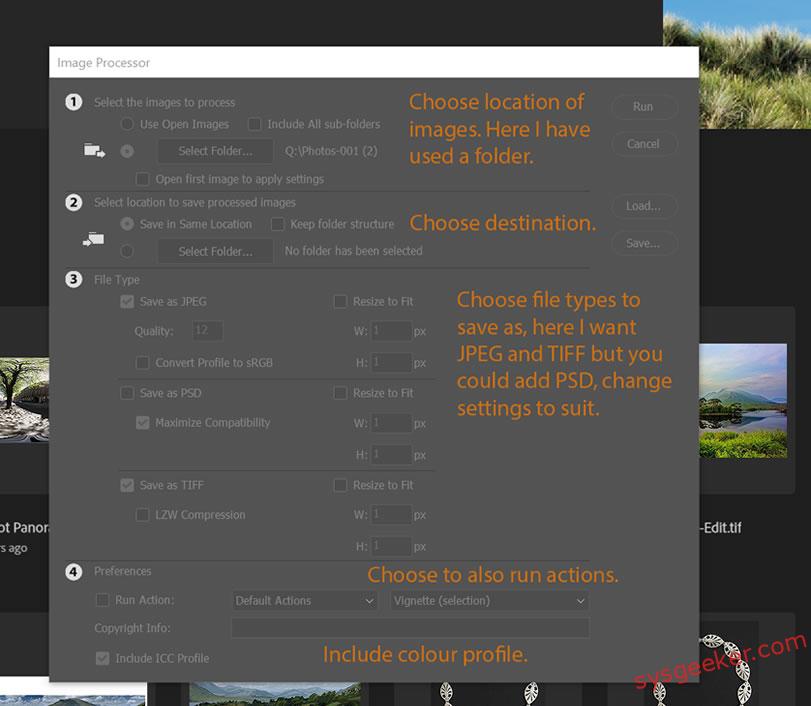Click the Run button
811x706 pixels.
644,107
